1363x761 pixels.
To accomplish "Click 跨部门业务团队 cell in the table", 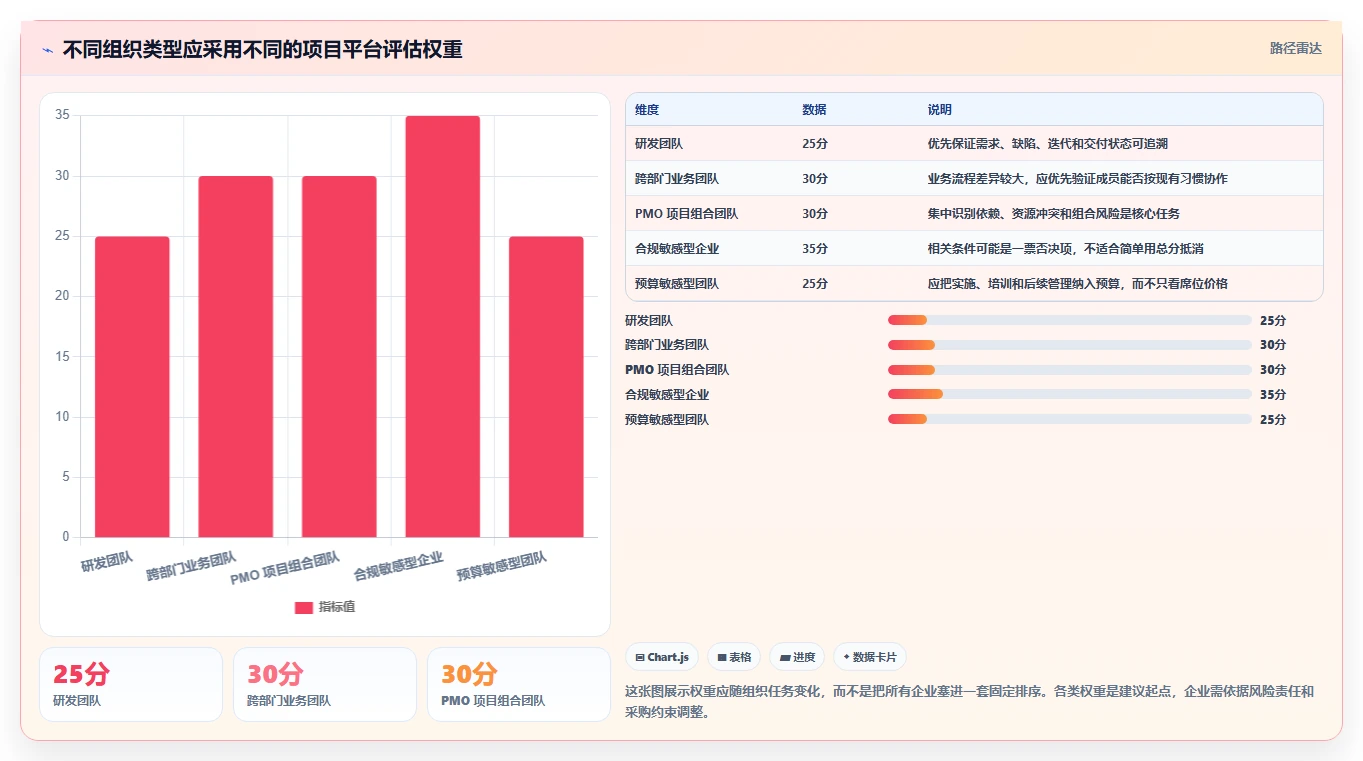I will click(x=677, y=179).
